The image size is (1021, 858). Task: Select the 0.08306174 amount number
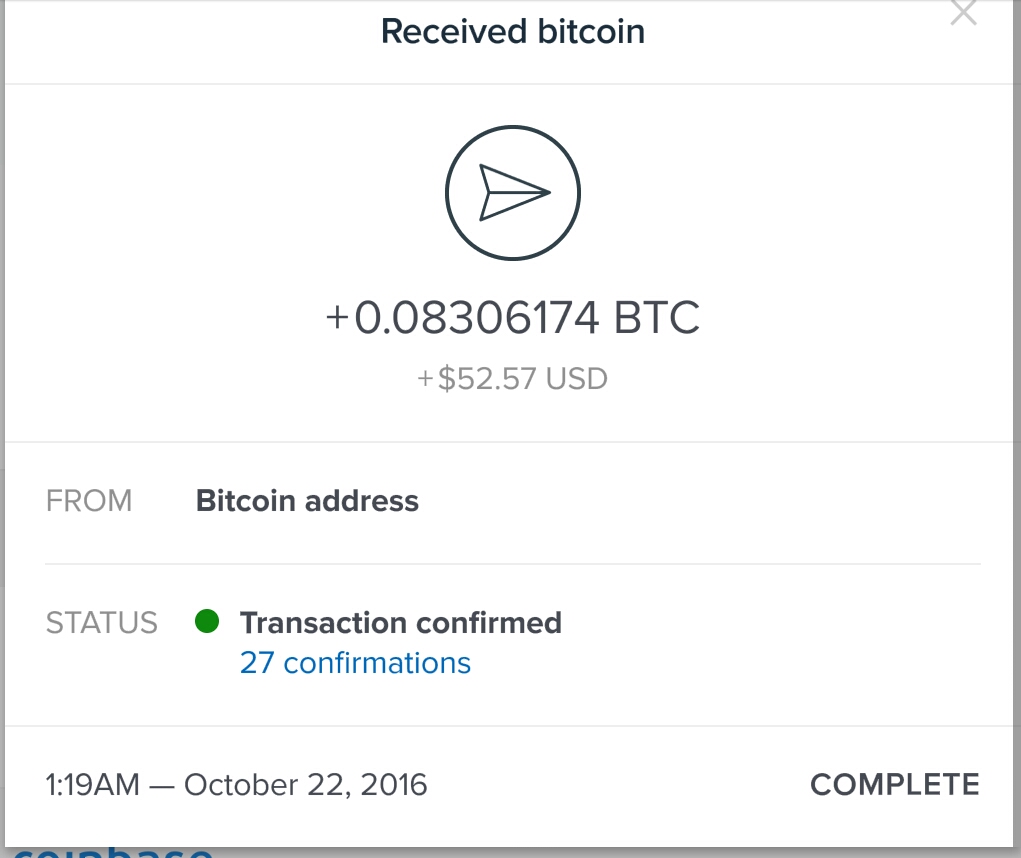coord(477,319)
